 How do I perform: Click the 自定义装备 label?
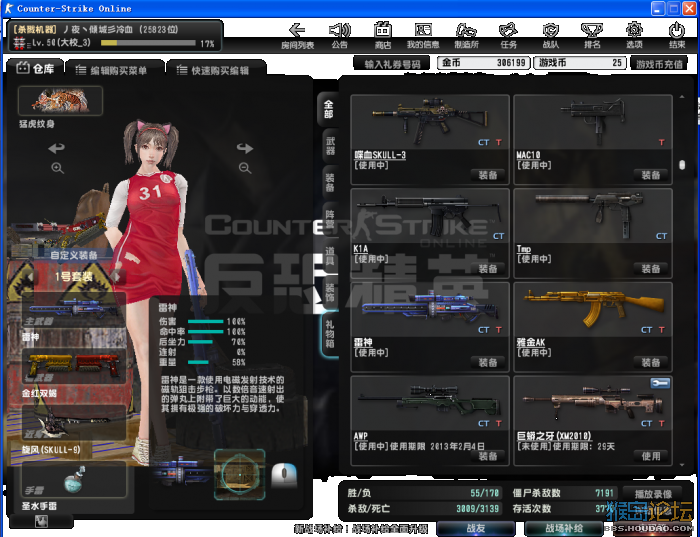coord(74,255)
